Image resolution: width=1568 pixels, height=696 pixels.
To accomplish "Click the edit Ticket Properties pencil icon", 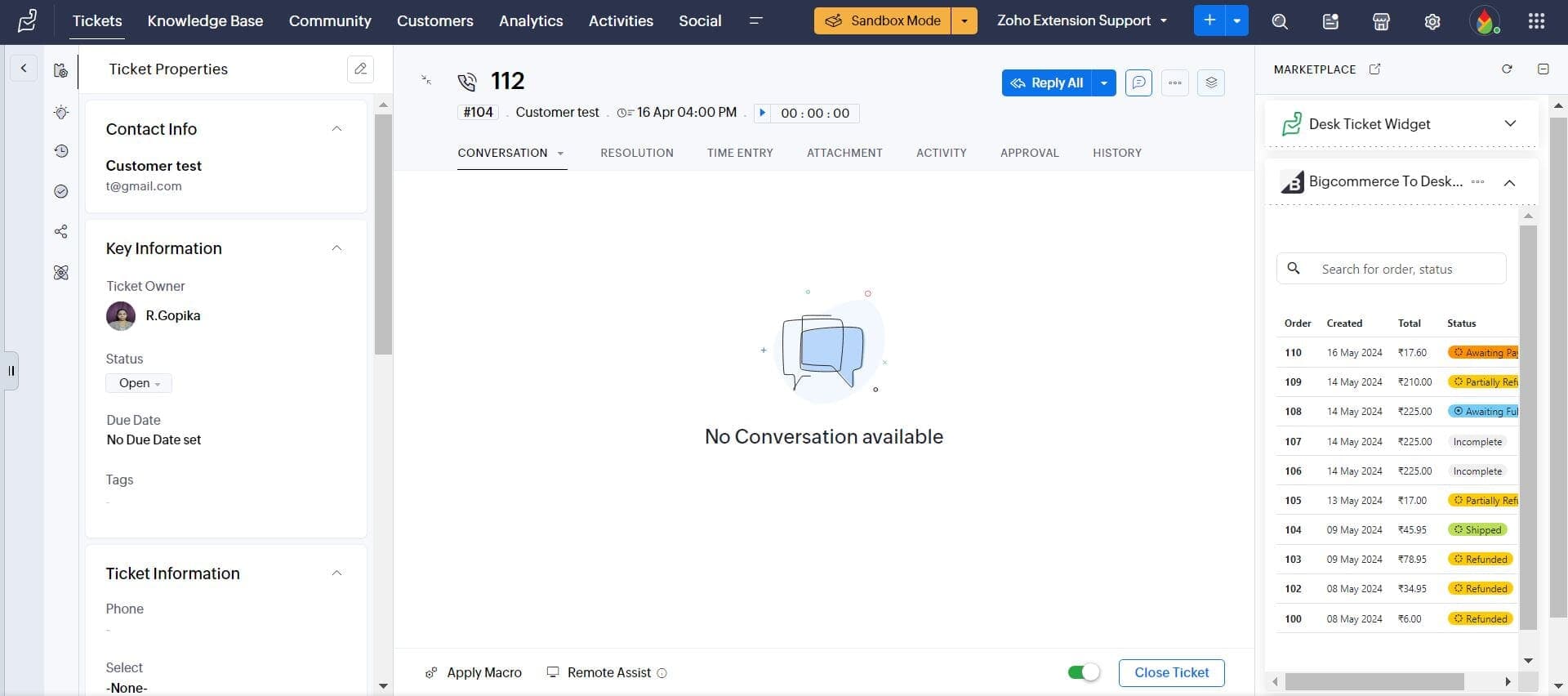I will (x=360, y=69).
